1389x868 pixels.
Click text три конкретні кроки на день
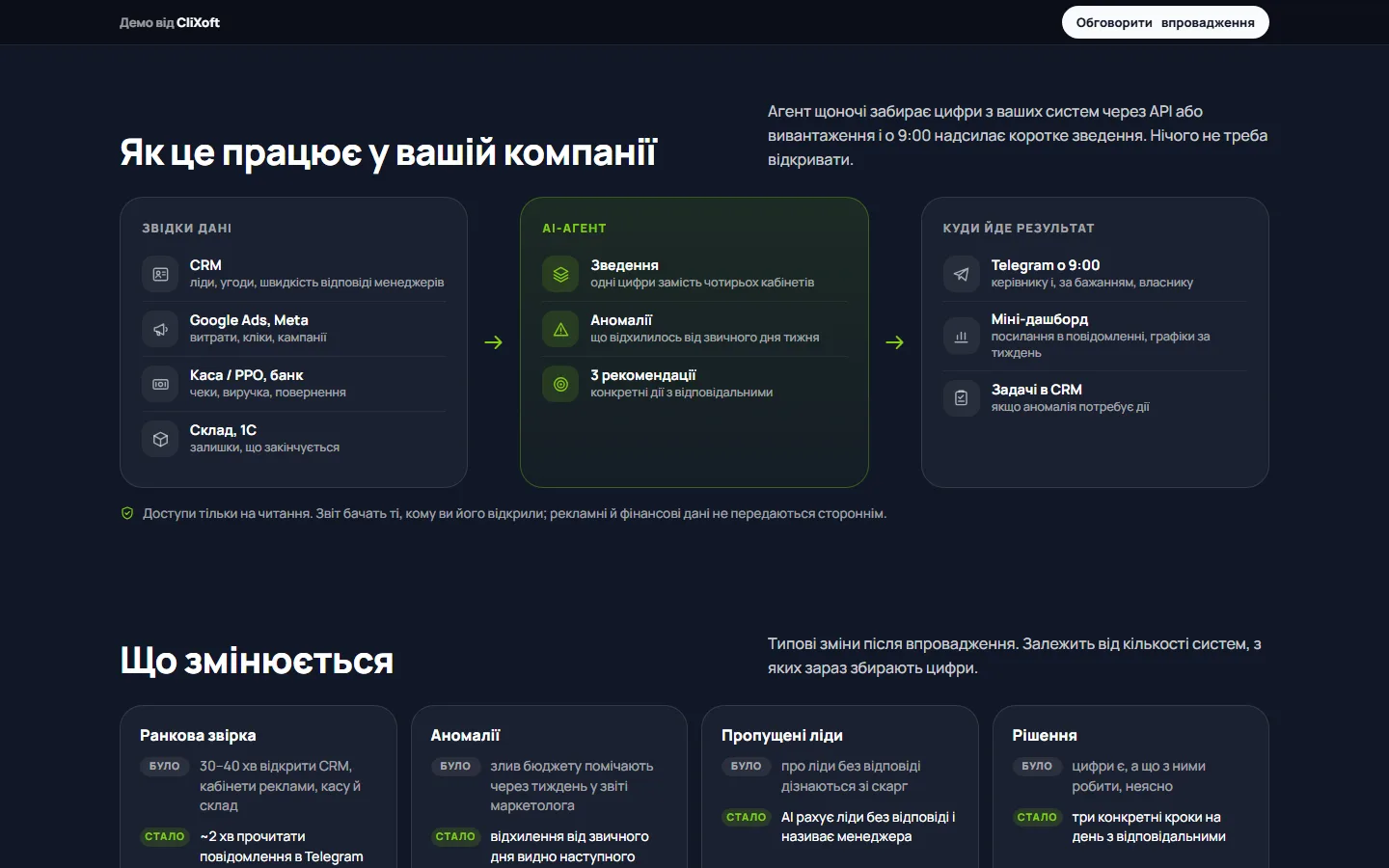(1147, 827)
